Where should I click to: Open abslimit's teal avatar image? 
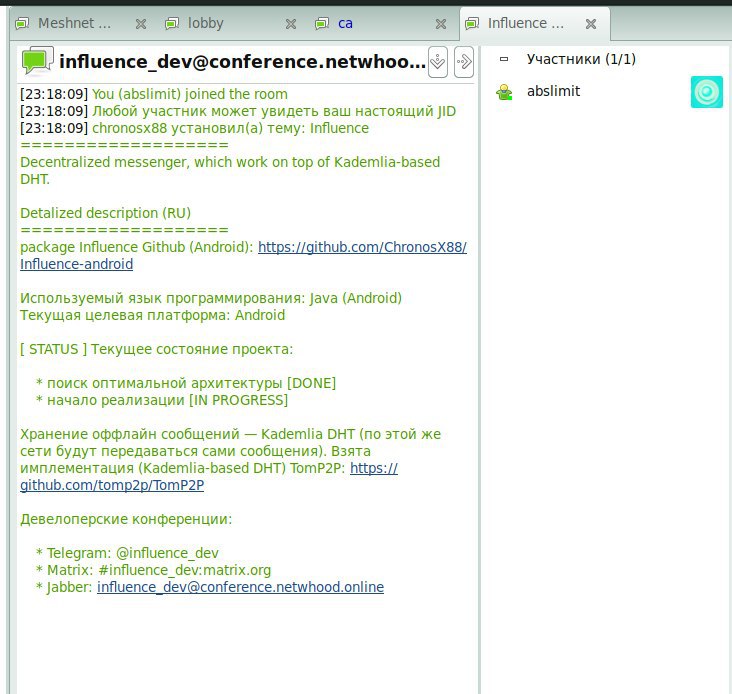pos(707,92)
